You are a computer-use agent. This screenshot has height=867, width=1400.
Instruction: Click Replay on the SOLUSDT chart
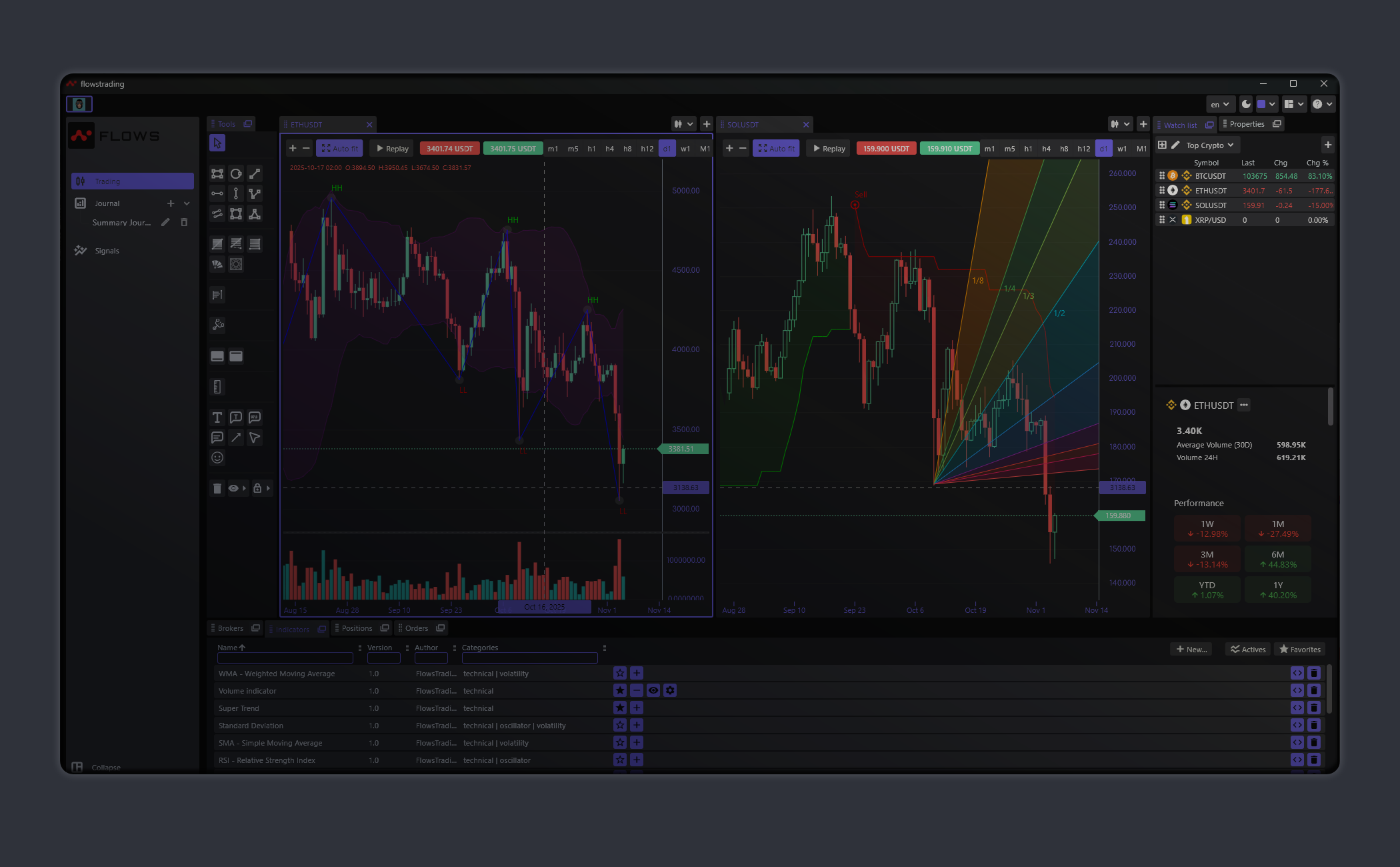829,149
